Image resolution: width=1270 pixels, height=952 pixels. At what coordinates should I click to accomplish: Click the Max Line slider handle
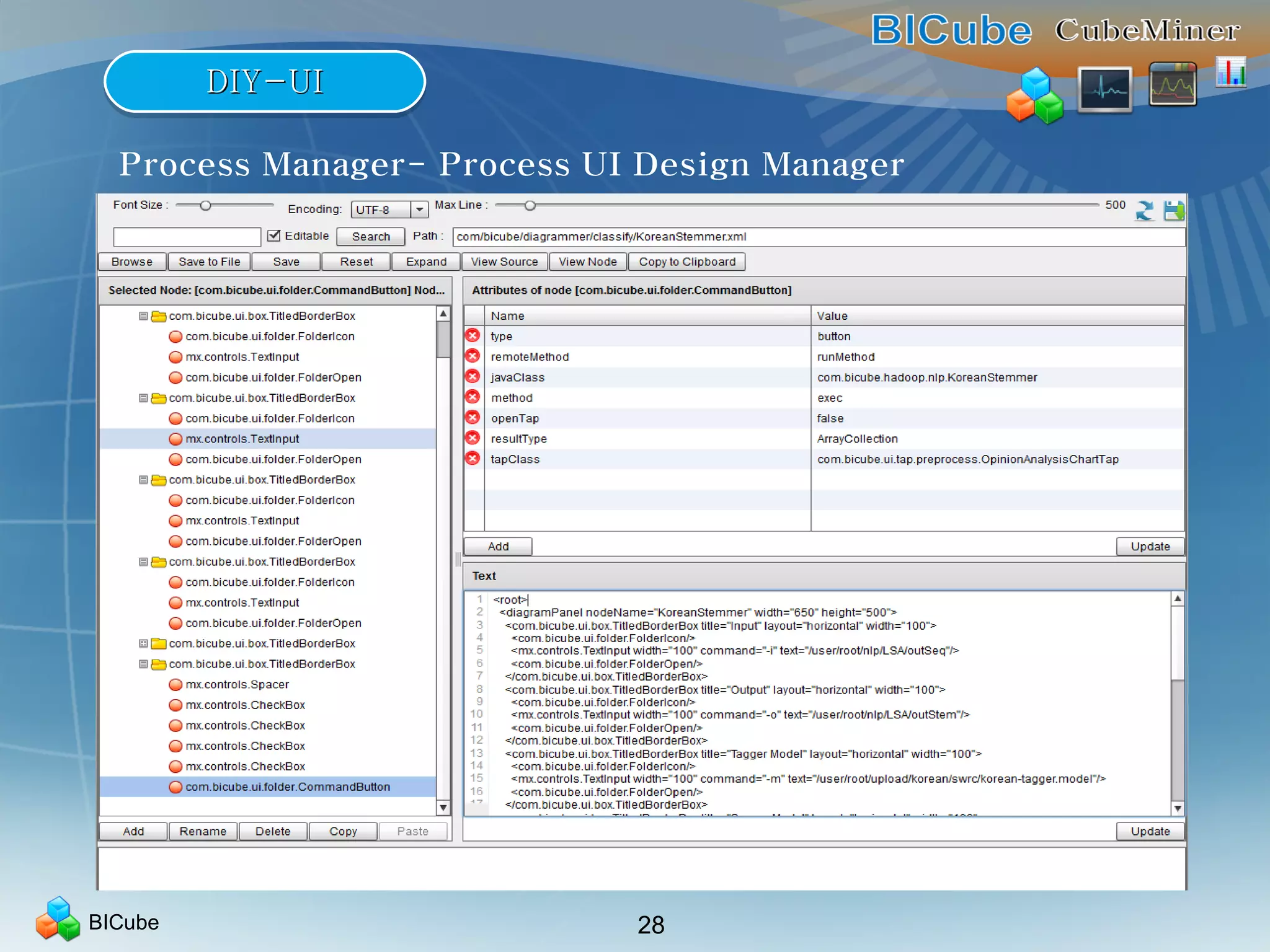530,205
